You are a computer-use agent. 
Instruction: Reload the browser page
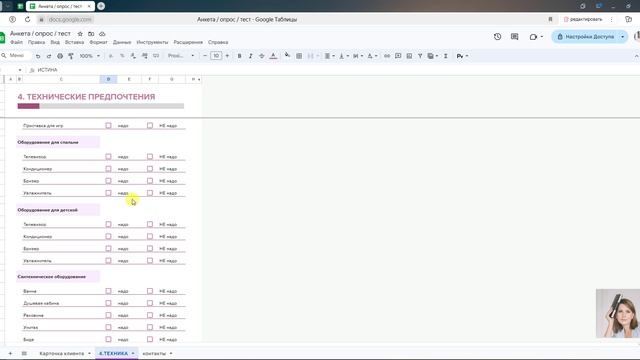(27, 19)
